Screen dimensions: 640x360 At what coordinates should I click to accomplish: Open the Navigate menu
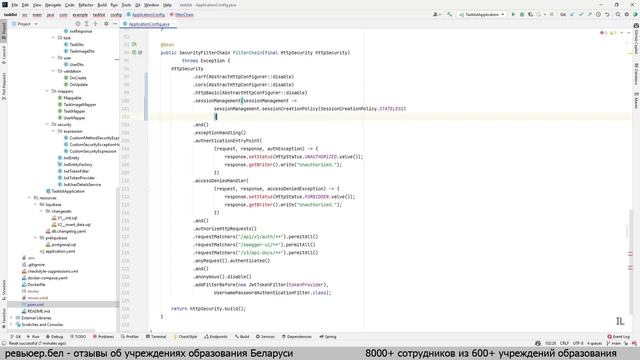pyautogui.click(x=53, y=5)
